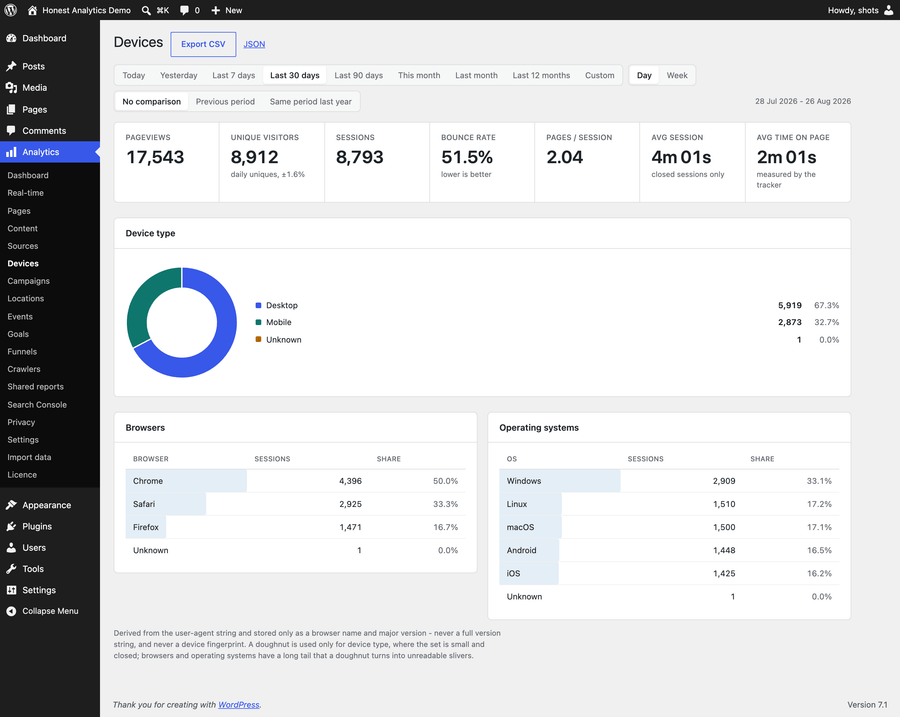
Task: Click the Plugins plug icon
Action: tap(11, 526)
